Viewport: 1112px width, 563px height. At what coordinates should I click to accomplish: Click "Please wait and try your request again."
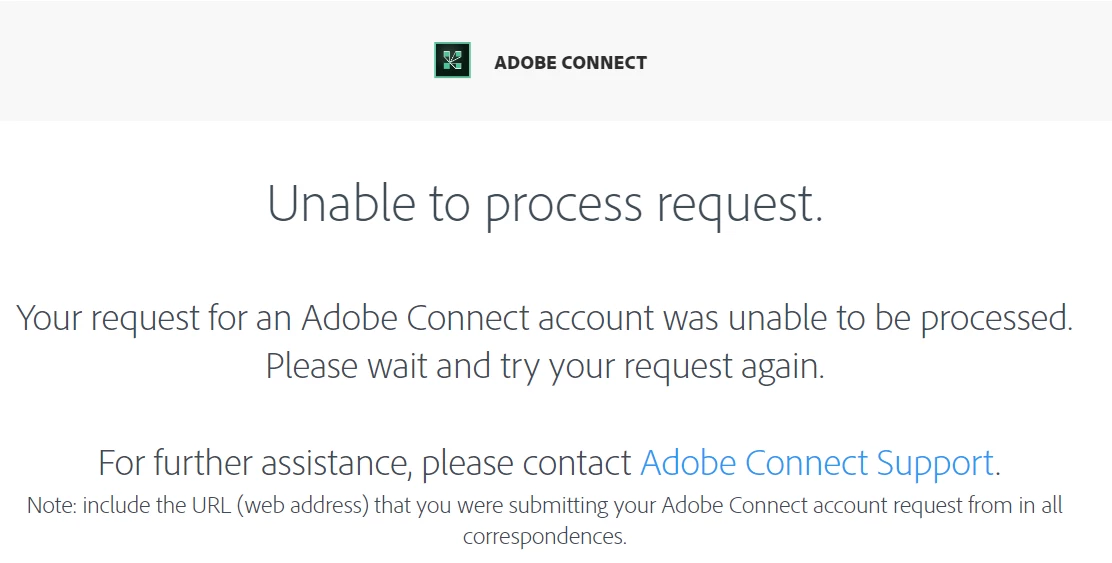point(545,366)
